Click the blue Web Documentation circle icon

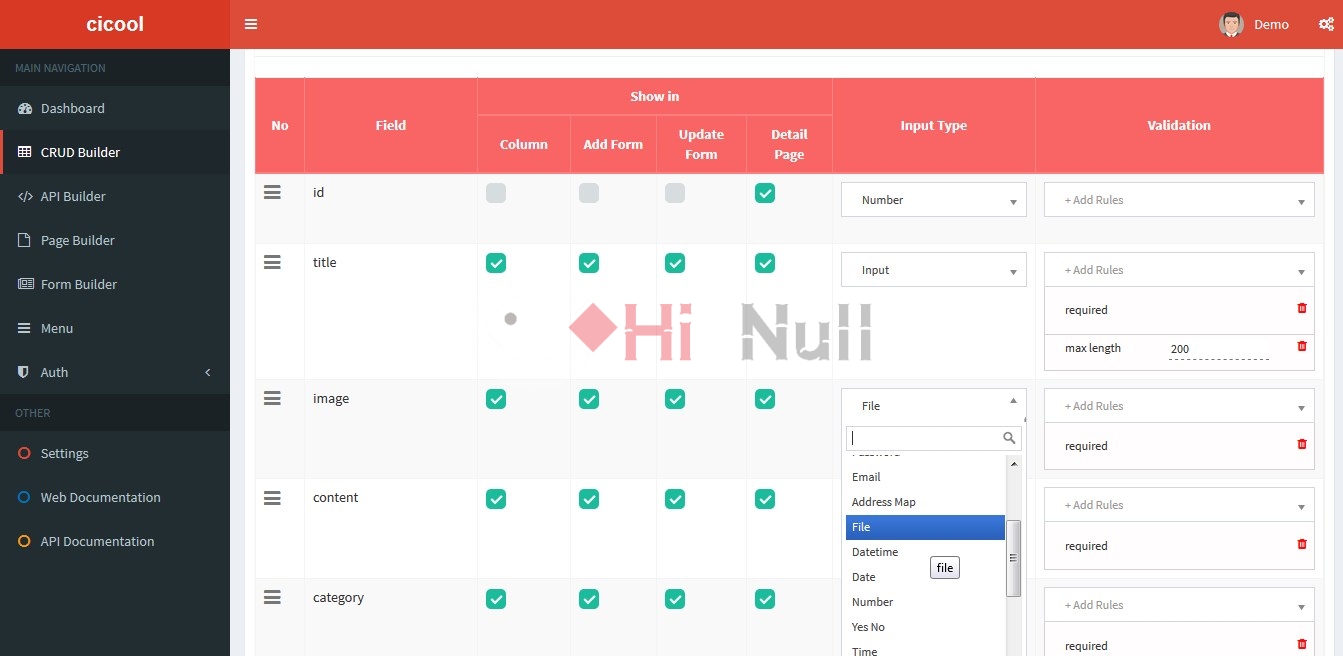click(x=24, y=497)
